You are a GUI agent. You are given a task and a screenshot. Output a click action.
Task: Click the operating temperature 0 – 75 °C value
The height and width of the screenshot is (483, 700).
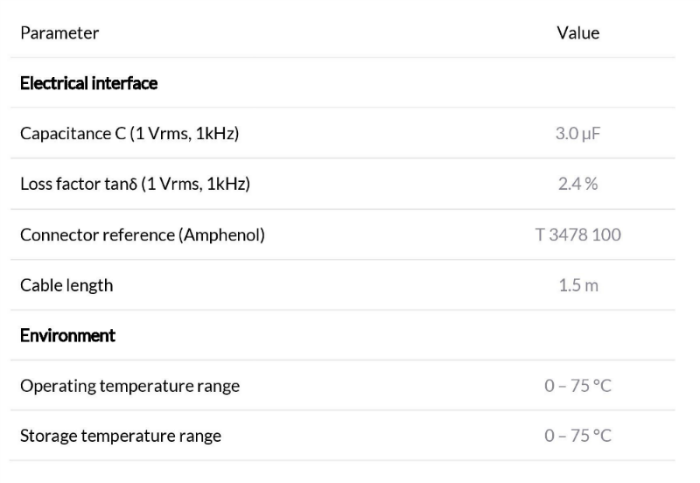point(578,386)
